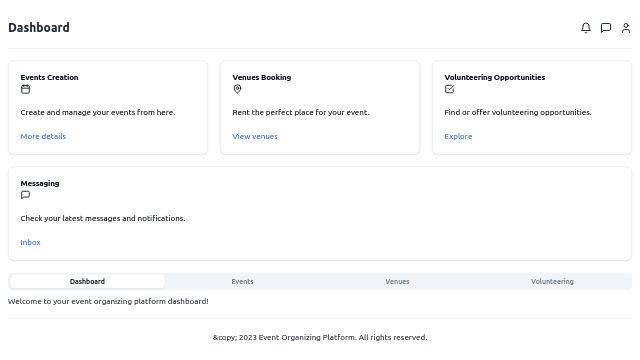Open the Explore volunteering link
The width and height of the screenshot is (640, 360).
458,136
